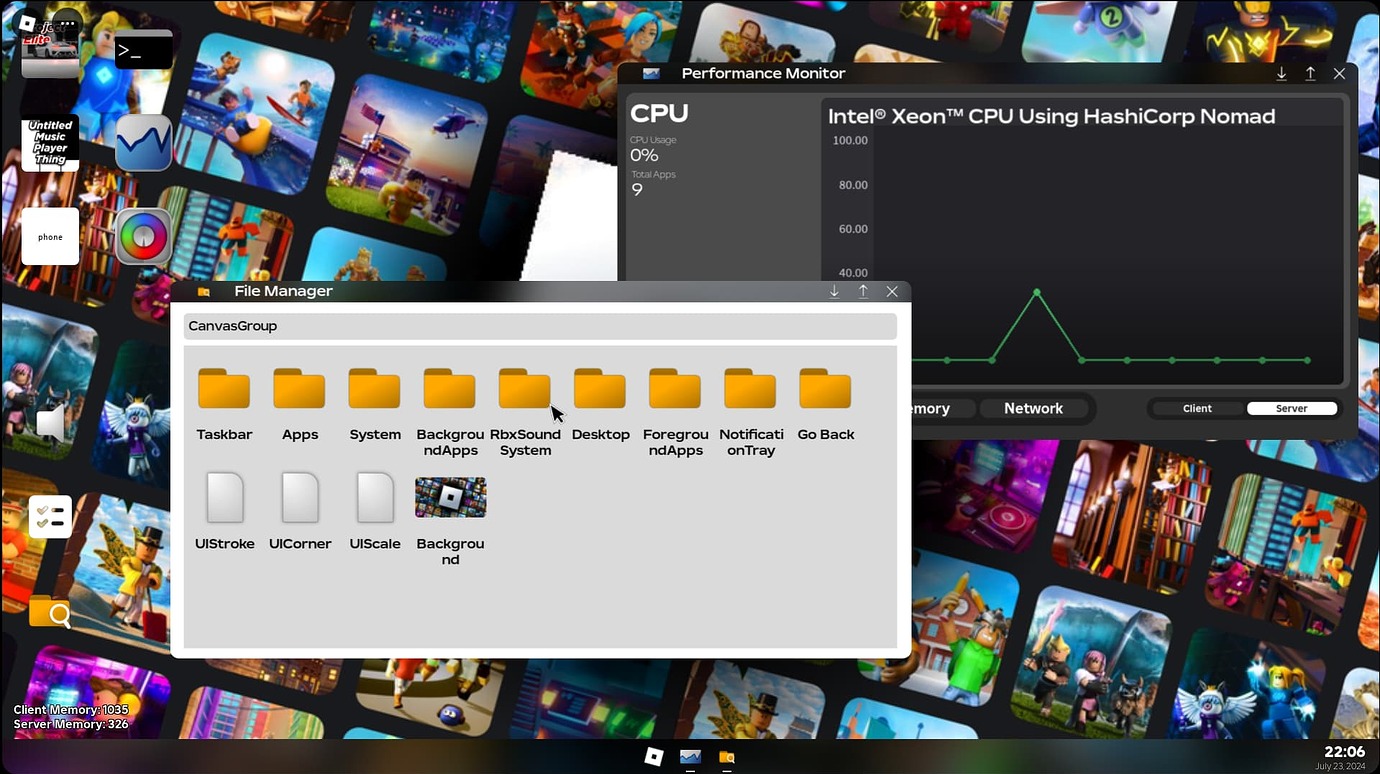Image resolution: width=1380 pixels, height=774 pixels.
Task: Open the terminal app on the desktop
Action: click(143, 49)
